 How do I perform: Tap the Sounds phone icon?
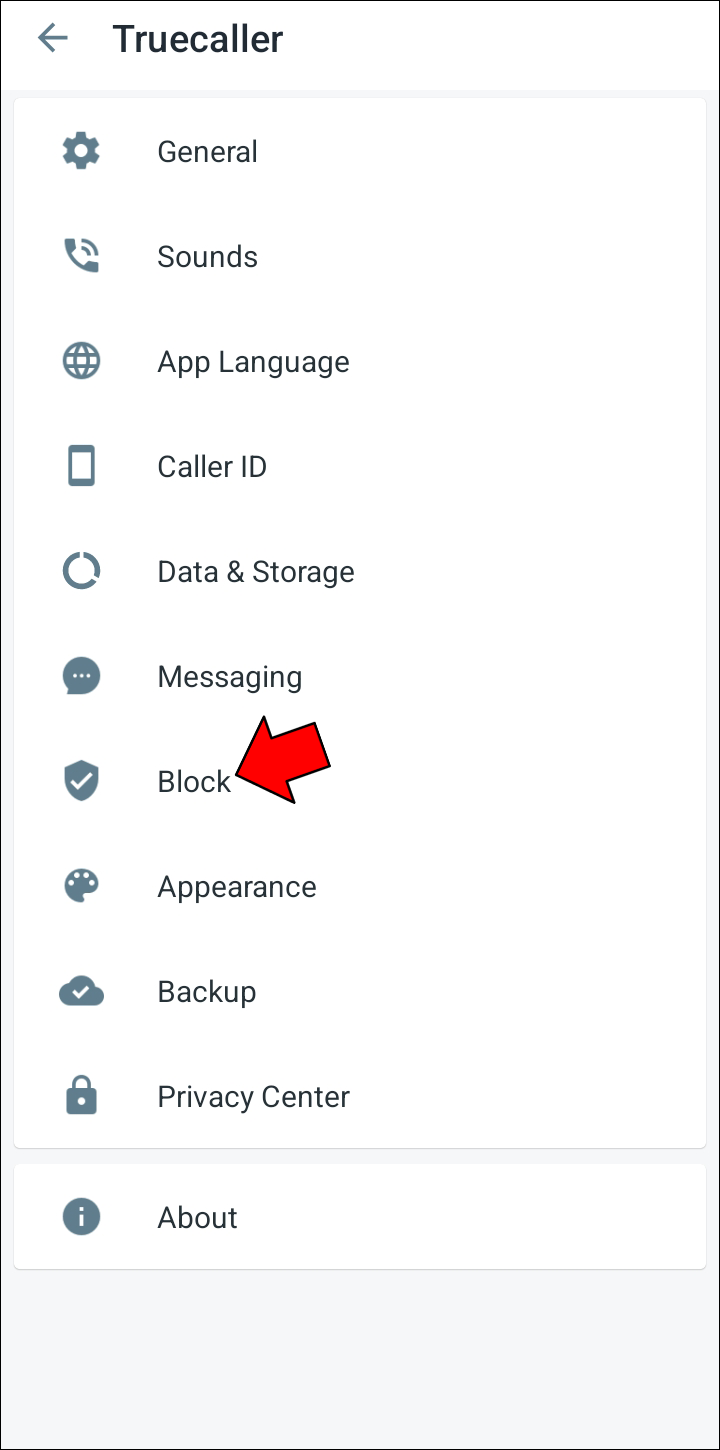(x=81, y=256)
